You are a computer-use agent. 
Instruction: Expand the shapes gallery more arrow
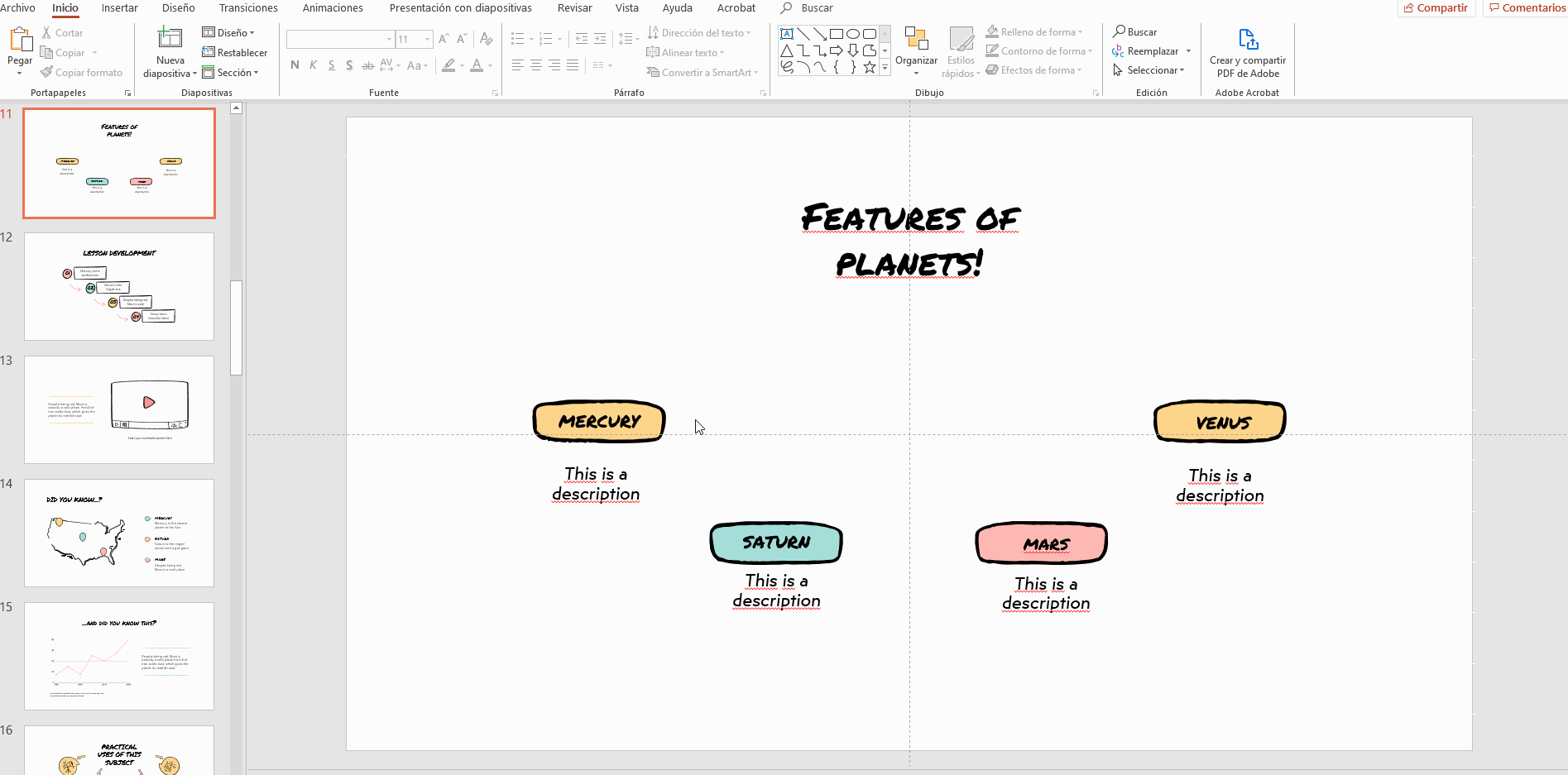point(885,68)
